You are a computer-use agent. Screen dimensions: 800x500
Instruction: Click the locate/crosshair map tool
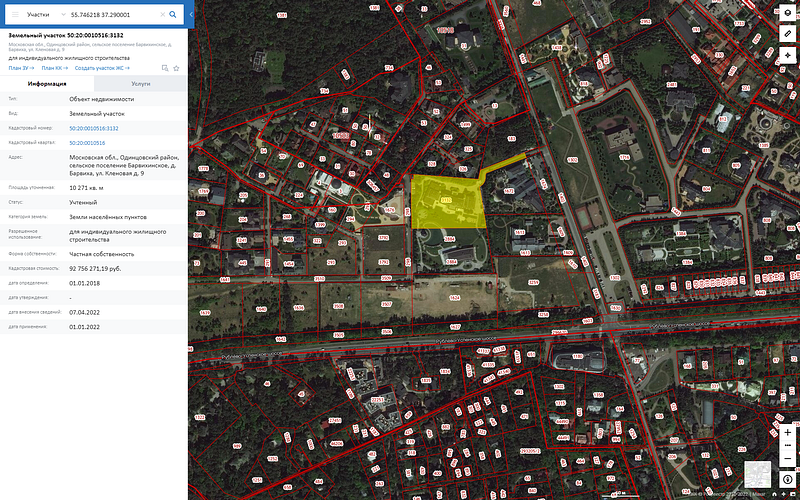coord(787,54)
